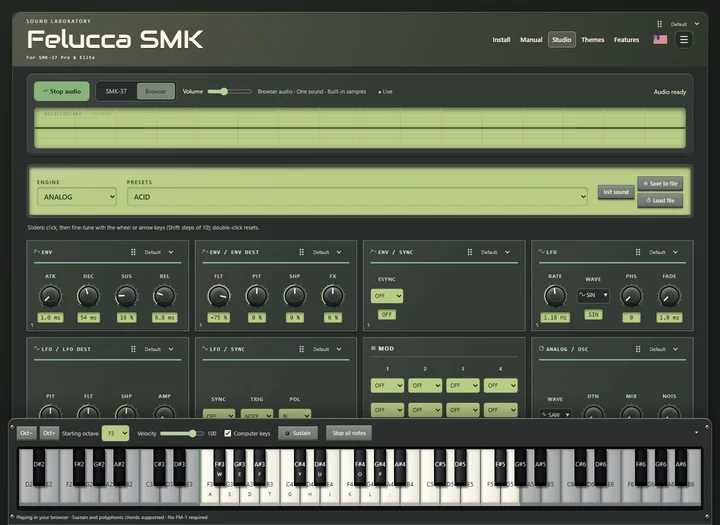Expand the Default dropdown in the page header
The image size is (720, 525).
[685, 24]
